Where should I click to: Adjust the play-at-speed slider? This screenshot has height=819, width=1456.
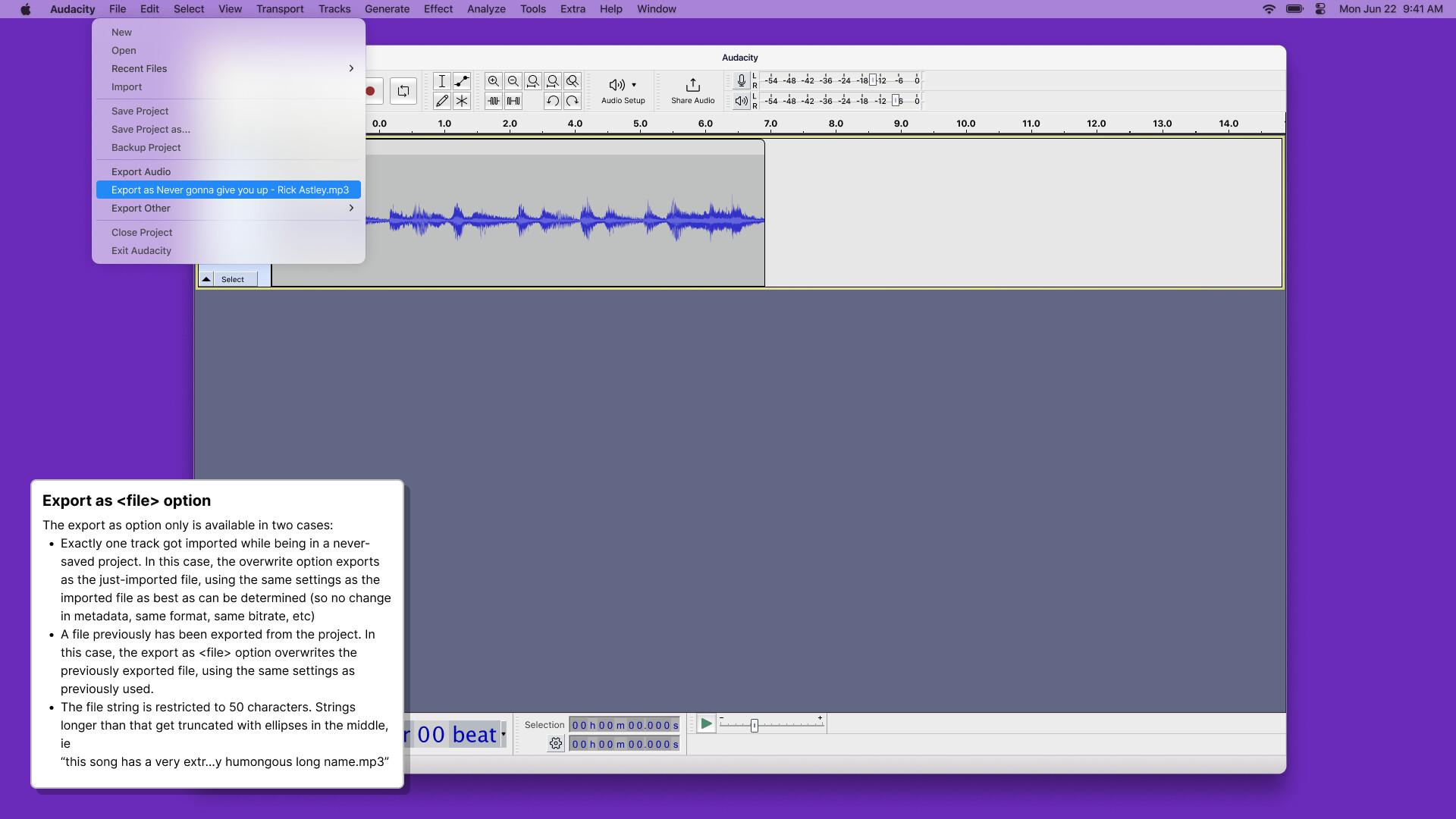[755, 726]
